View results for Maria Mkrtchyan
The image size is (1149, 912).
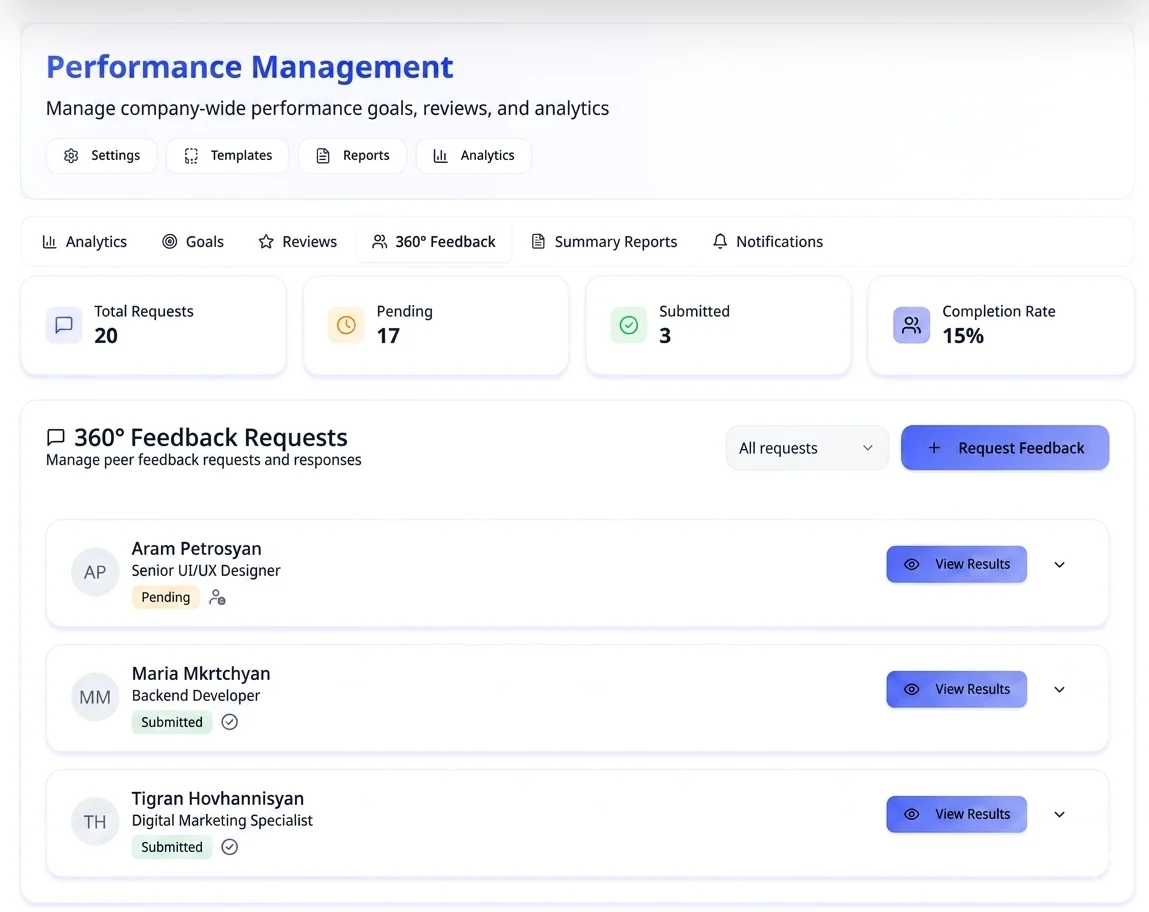coord(956,689)
